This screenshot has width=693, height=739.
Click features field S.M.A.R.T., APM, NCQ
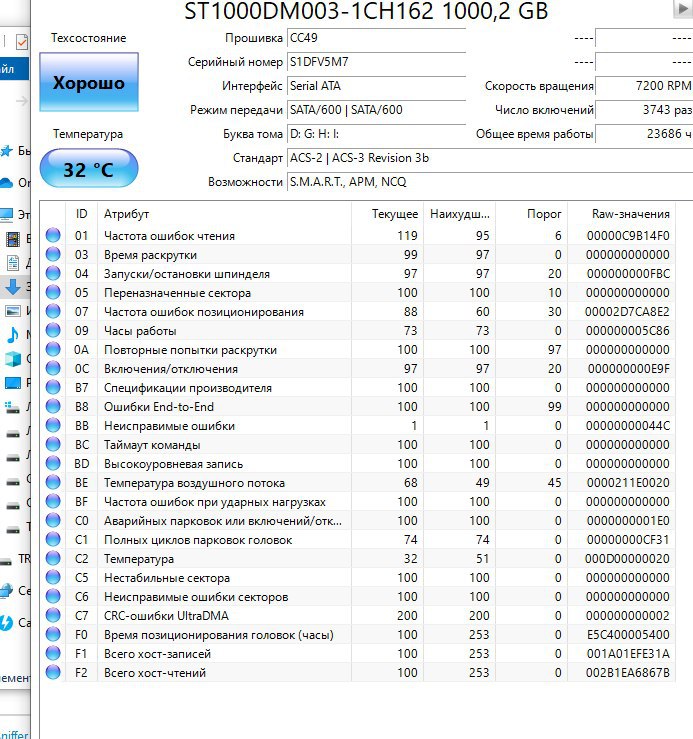tap(490, 182)
